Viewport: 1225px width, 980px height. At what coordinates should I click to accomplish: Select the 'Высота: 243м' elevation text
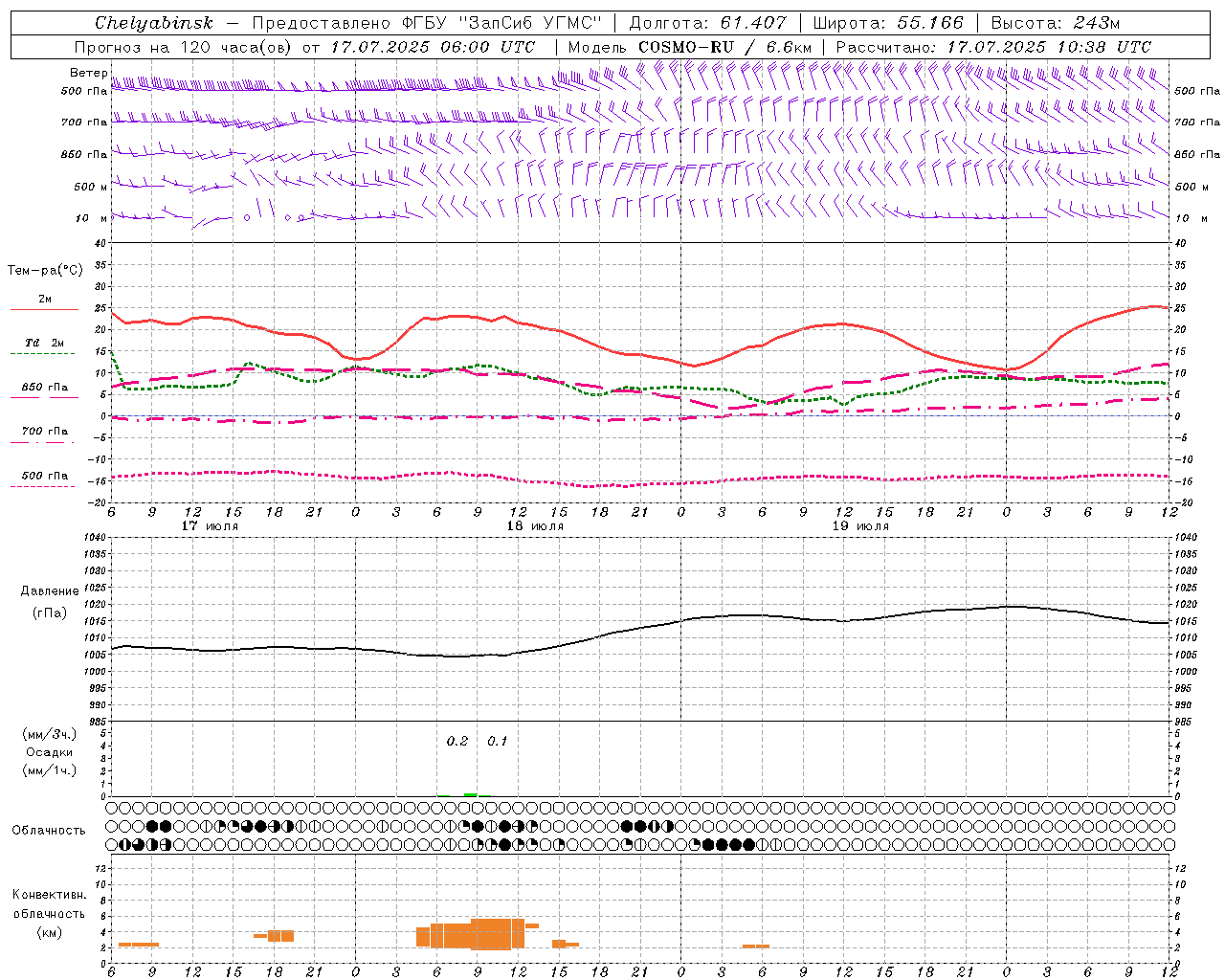coord(1056,23)
